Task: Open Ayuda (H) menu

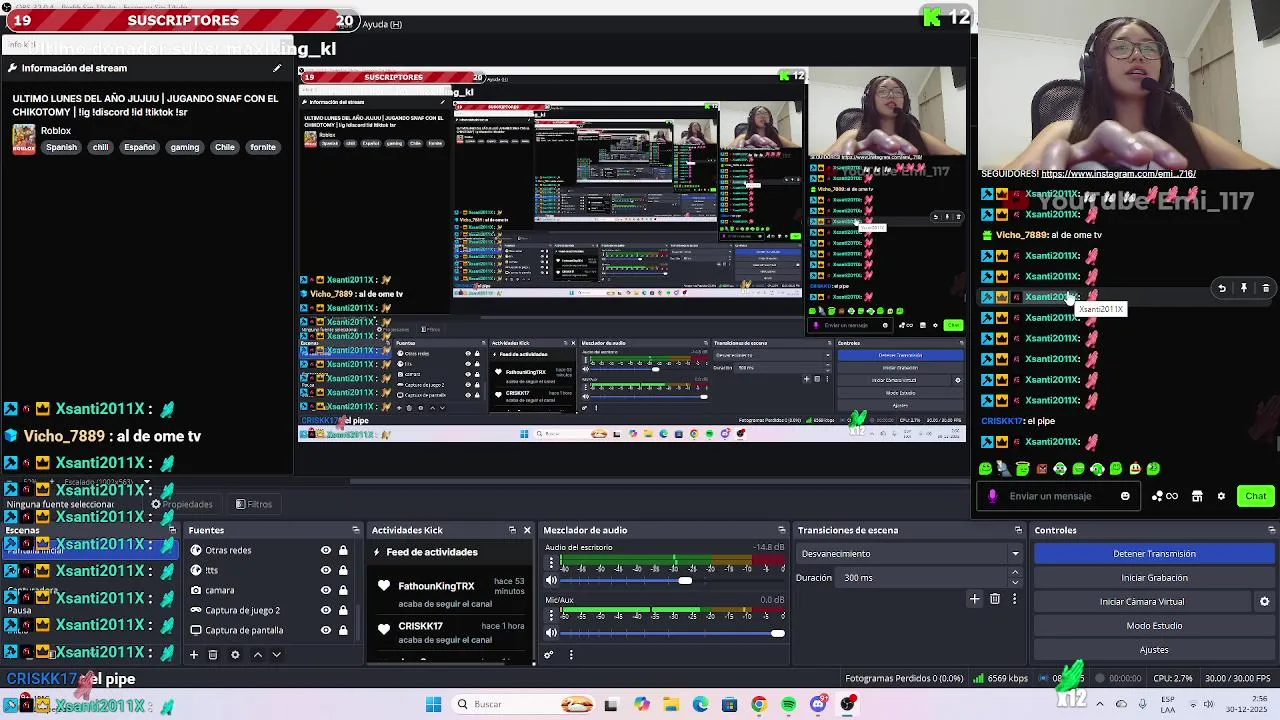Action: [382, 24]
